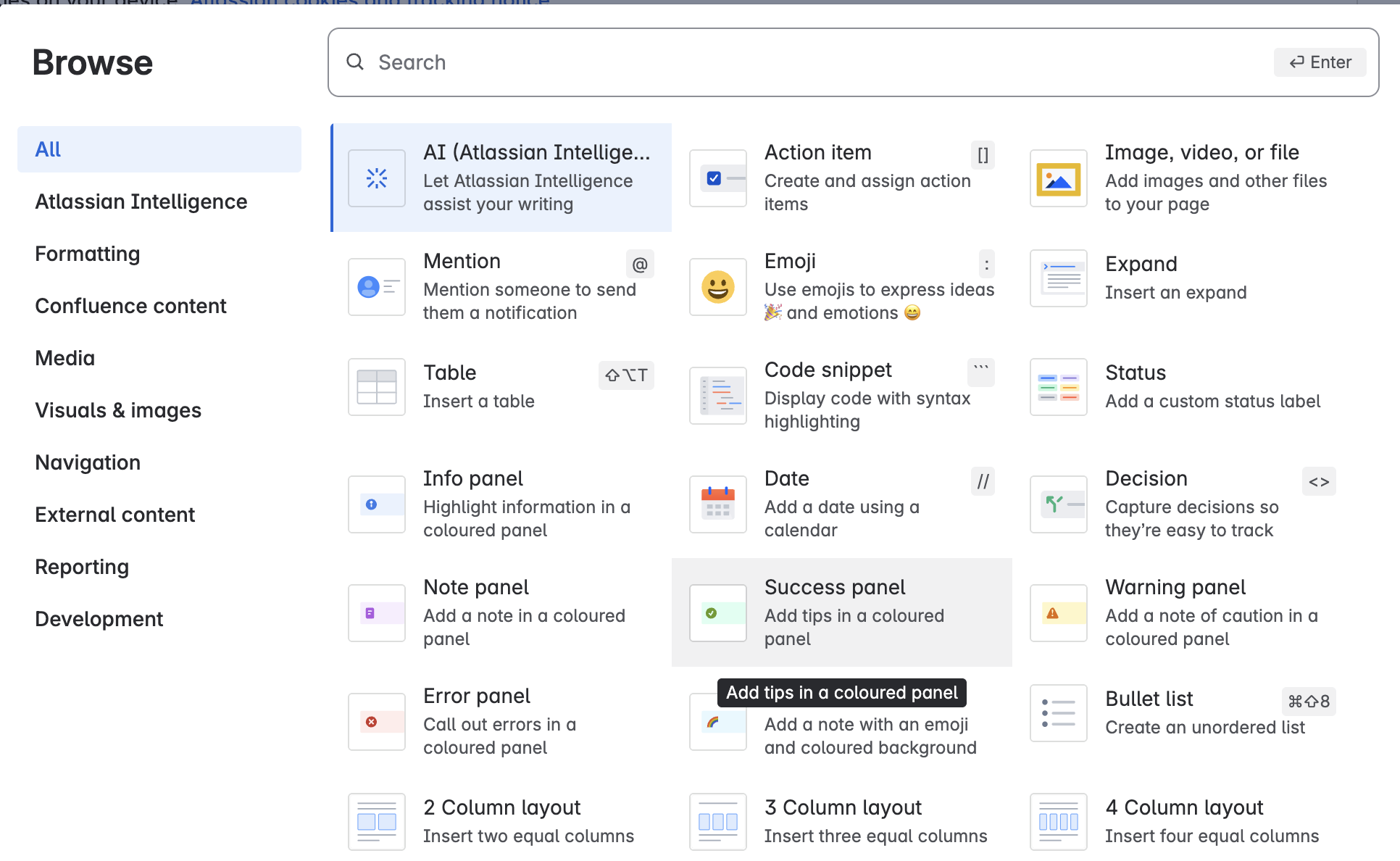Switch to the Formatting category

(159, 254)
